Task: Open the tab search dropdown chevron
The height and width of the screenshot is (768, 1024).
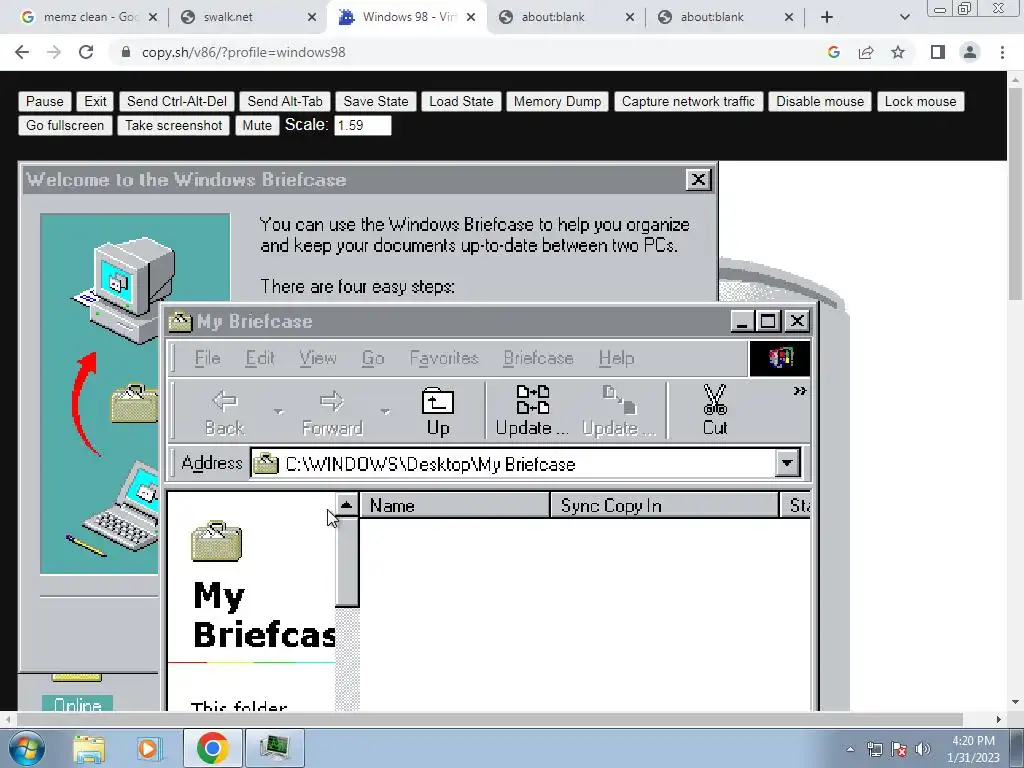Action: (x=904, y=17)
